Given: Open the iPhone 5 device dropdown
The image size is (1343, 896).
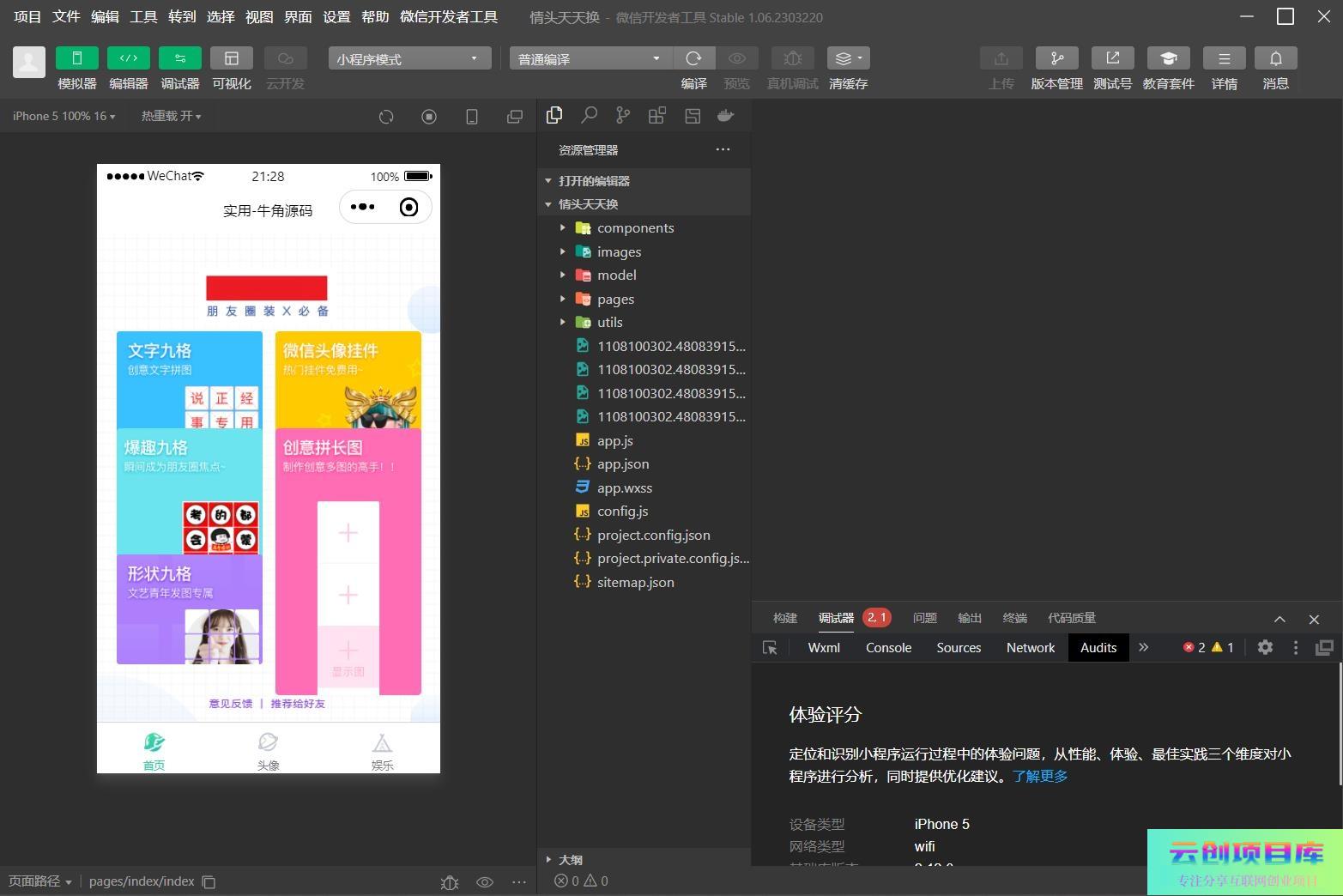Looking at the screenshot, I should (x=64, y=116).
